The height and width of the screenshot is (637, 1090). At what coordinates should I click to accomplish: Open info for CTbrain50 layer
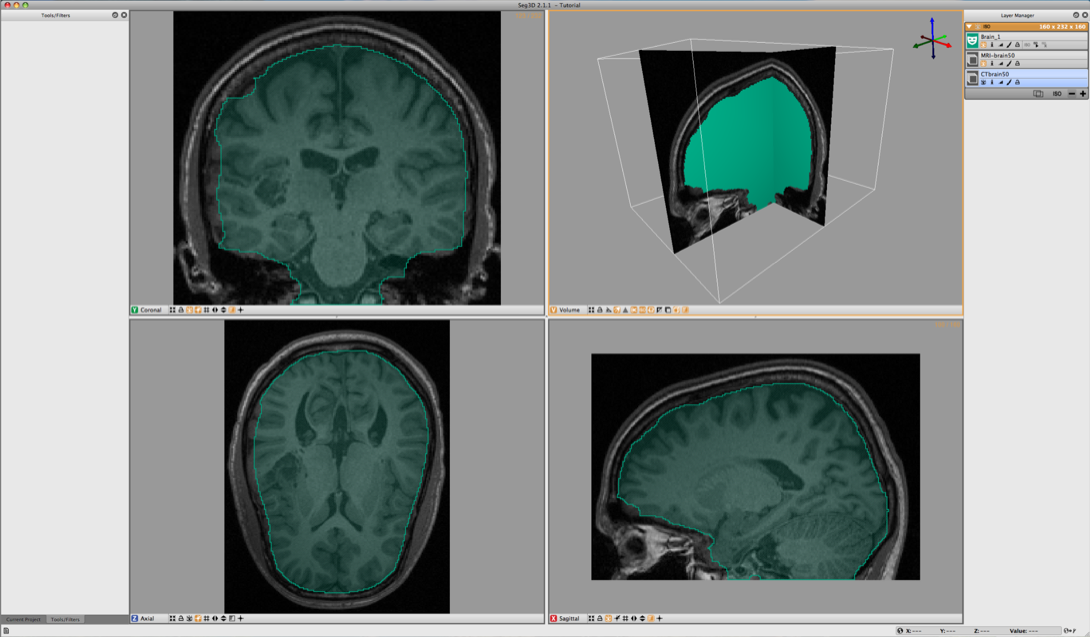(x=992, y=82)
